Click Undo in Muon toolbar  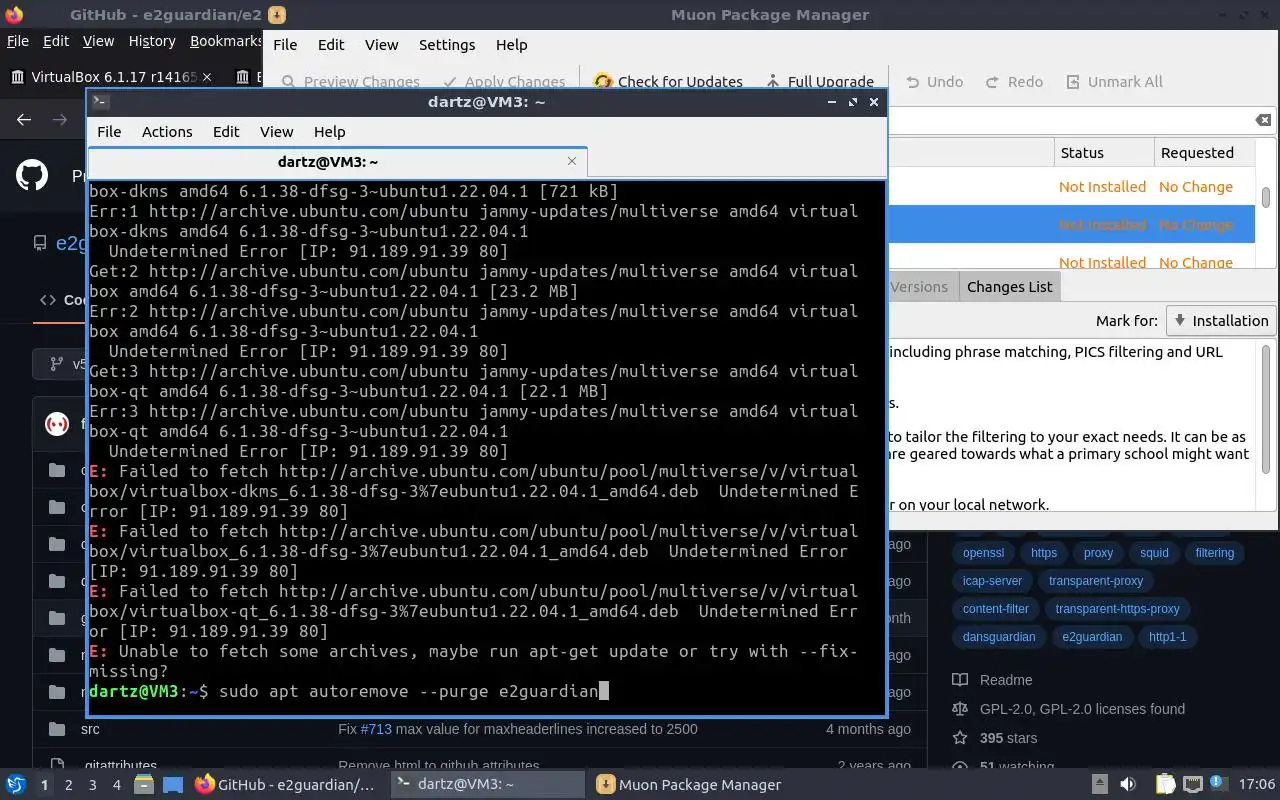[x=934, y=82]
